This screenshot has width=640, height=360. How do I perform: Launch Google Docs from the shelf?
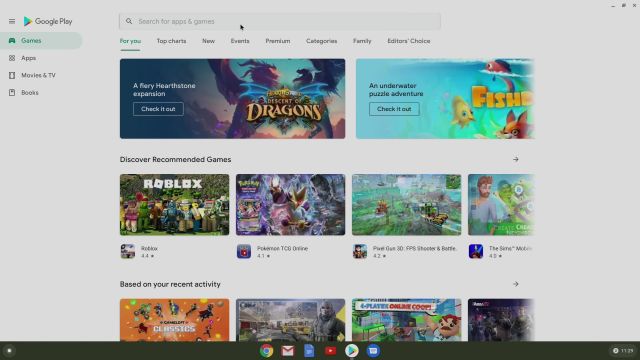pyautogui.click(x=309, y=351)
